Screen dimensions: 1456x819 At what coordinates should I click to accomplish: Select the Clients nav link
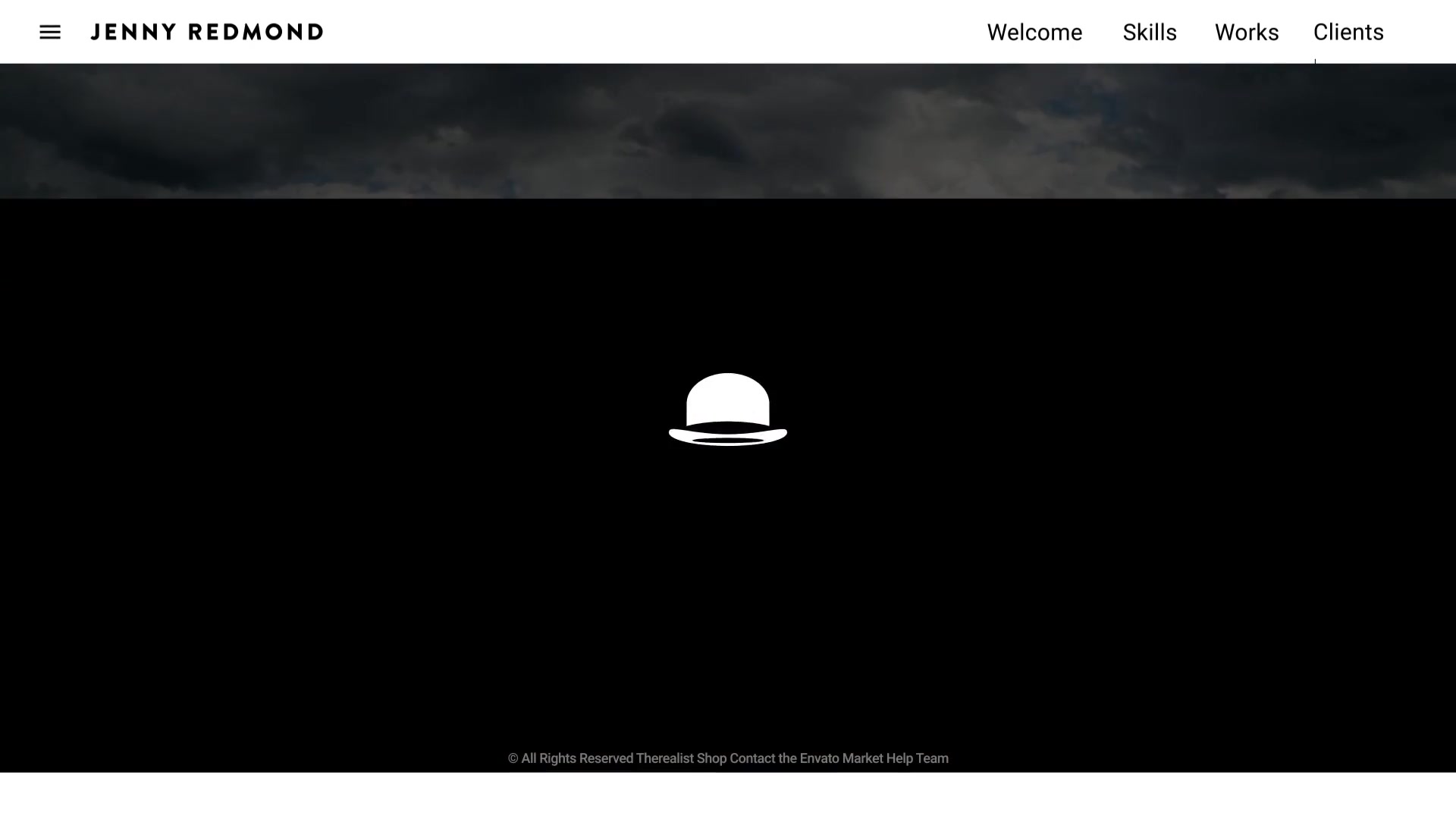click(1348, 33)
